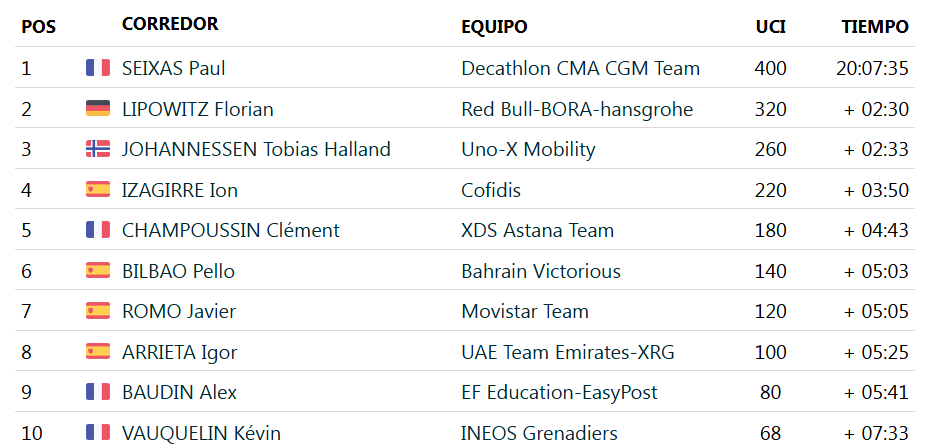Image resolution: width=931 pixels, height=448 pixels.
Task: Click the French flag beside BAUDIN Alex
Action: point(98,392)
